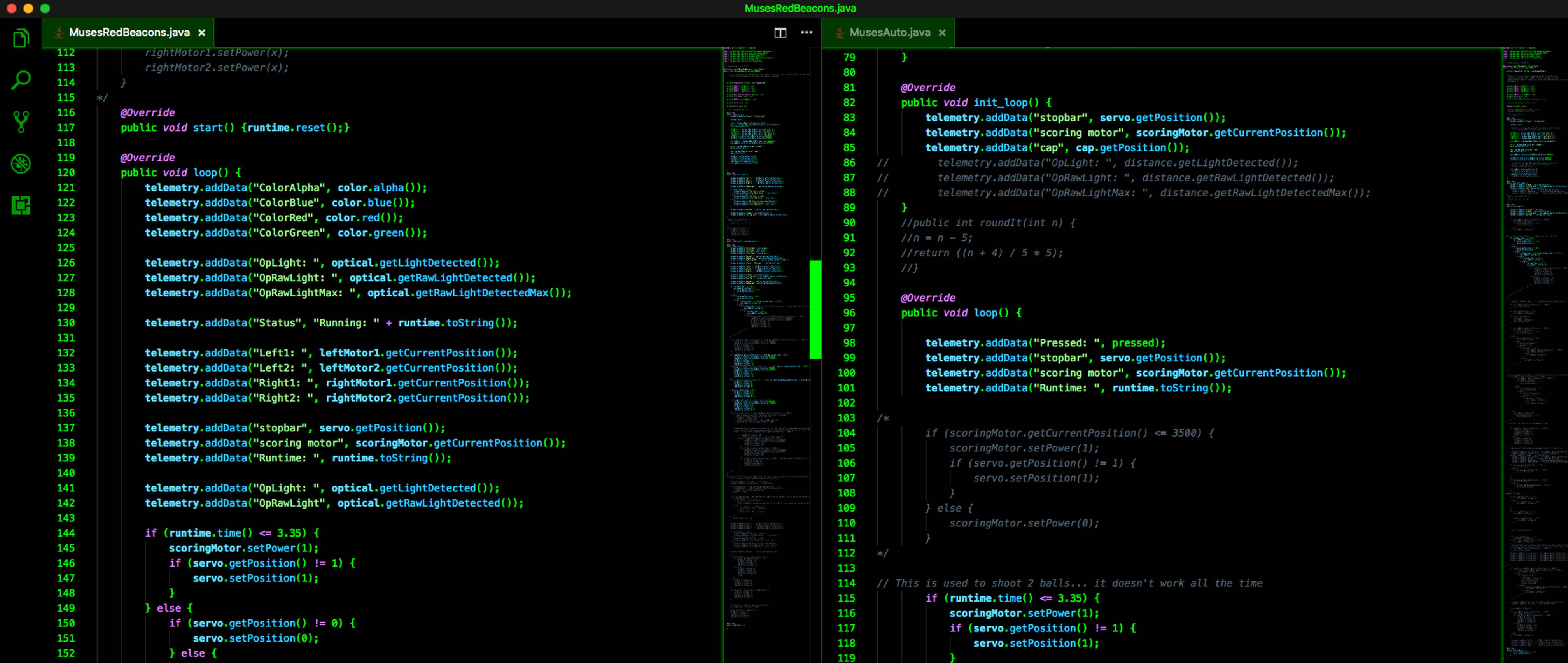Image resolution: width=1568 pixels, height=663 pixels.
Task: Open the Search view in activity bar
Action: (21, 80)
